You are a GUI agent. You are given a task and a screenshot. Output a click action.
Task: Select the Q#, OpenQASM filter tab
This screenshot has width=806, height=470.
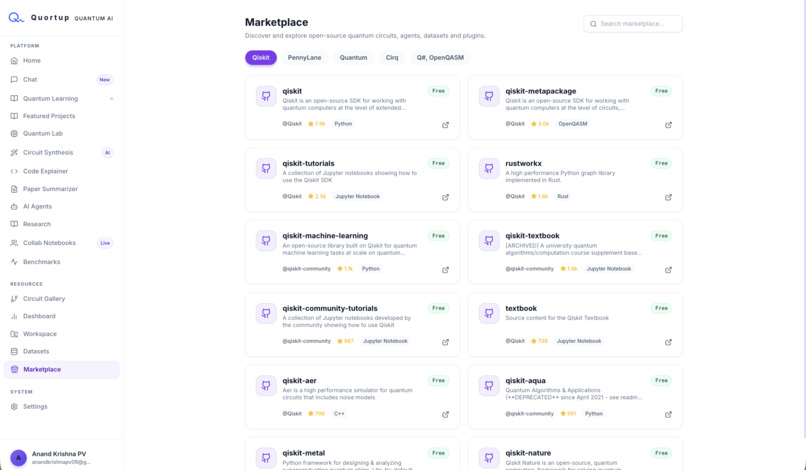click(x=440, y=58)
